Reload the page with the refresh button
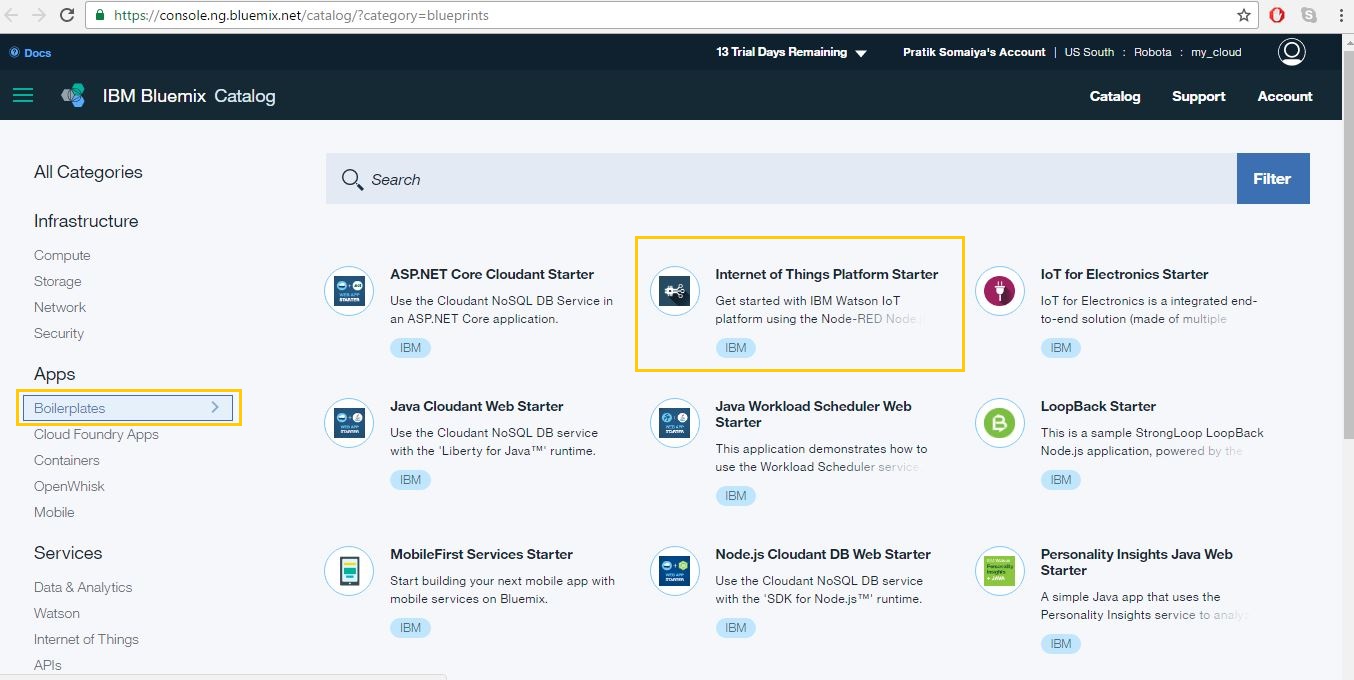 coord(67,15)
